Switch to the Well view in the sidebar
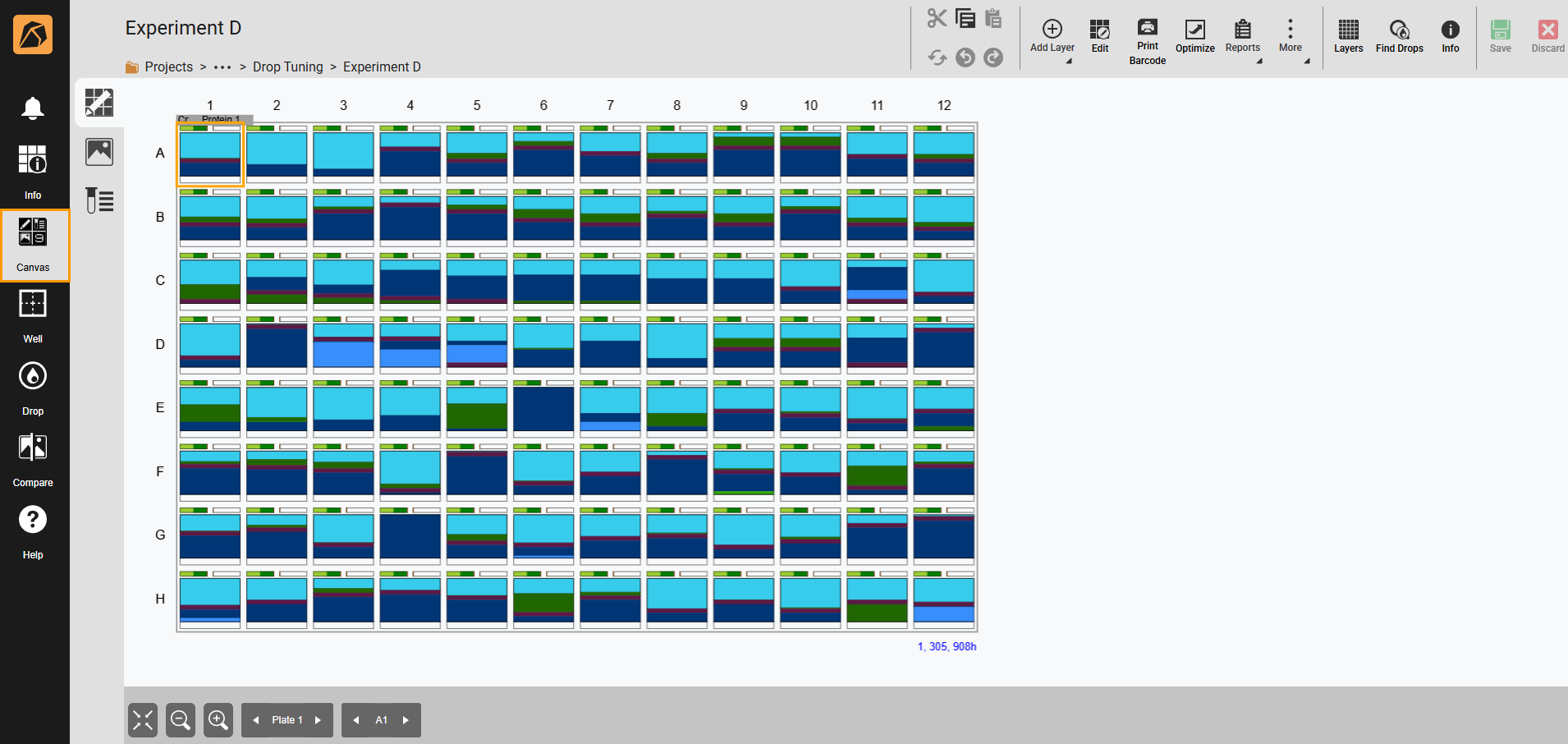1568x744 pixels. coord(33,315)
